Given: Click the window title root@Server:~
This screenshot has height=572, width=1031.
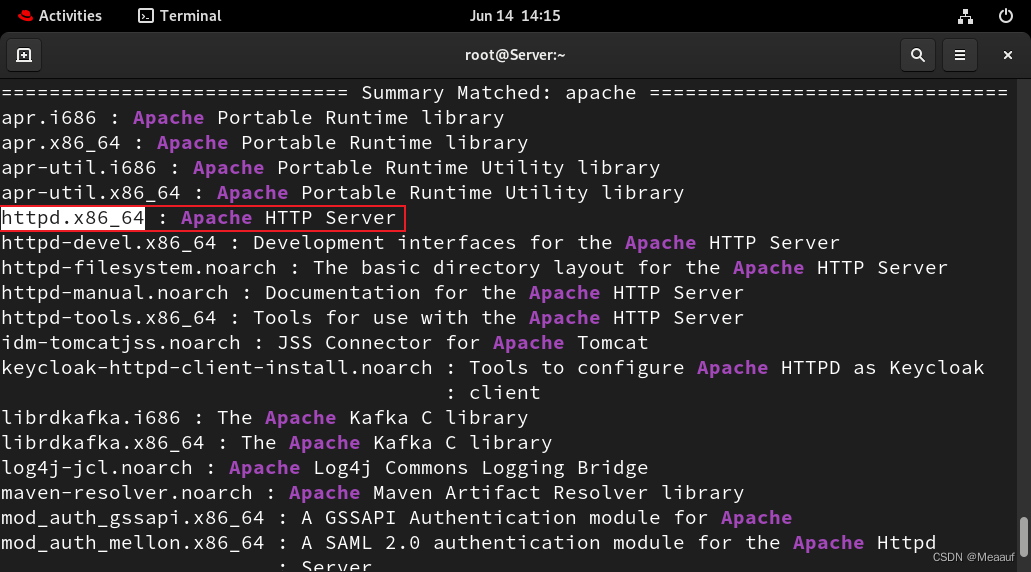Looking at the screenshot, I should point(515,55).
